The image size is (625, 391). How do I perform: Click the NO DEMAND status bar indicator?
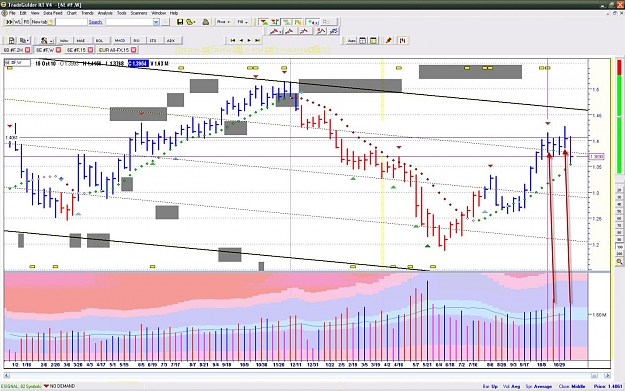[59, 386]
